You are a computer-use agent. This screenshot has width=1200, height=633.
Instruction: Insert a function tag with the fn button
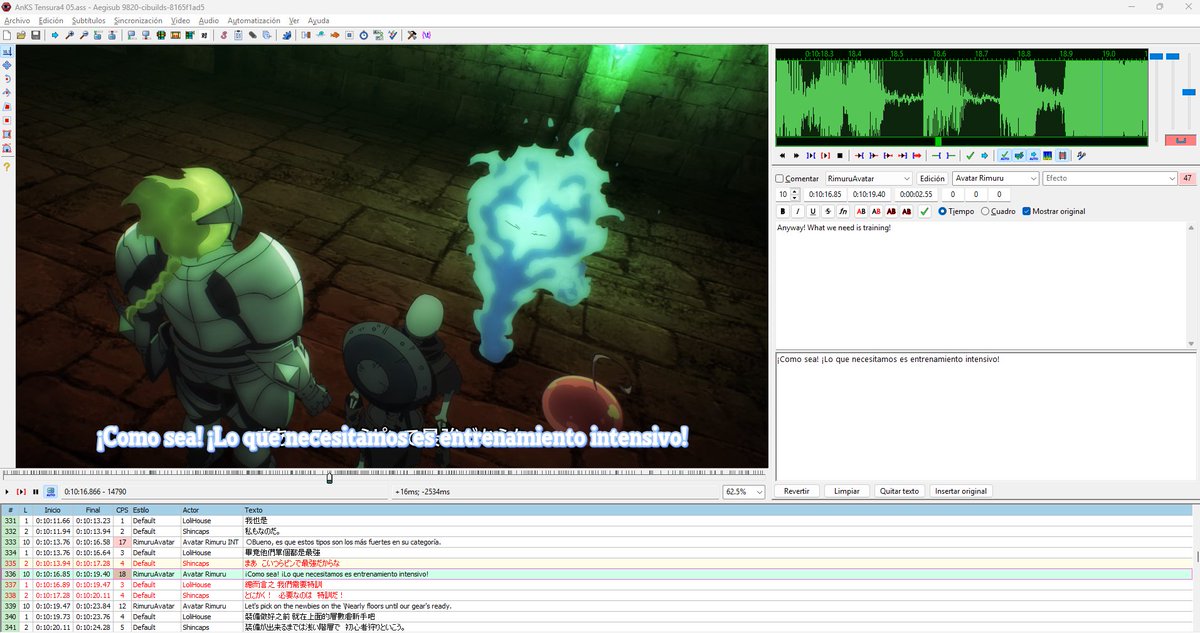pyautogui.click(x=843, y=211)
